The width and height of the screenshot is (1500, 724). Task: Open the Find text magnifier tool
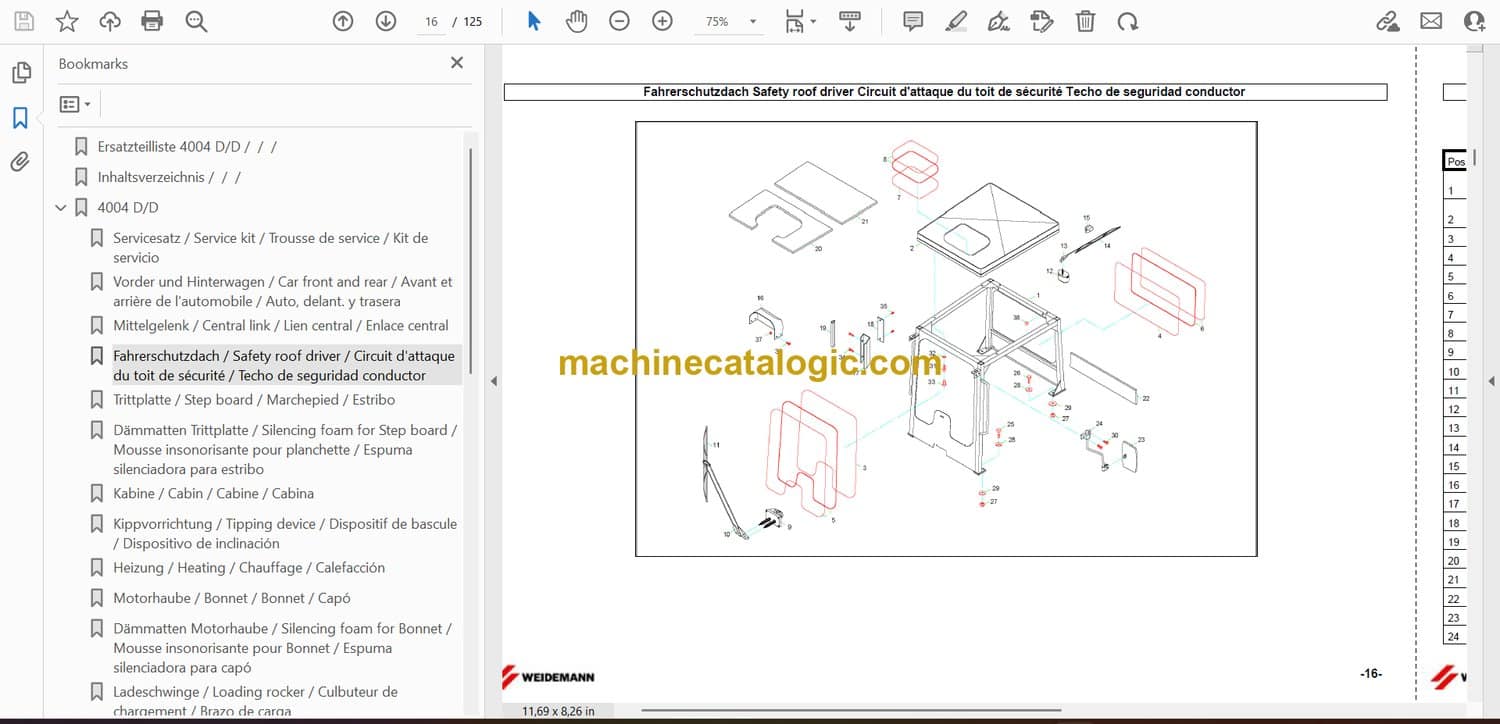196,21
